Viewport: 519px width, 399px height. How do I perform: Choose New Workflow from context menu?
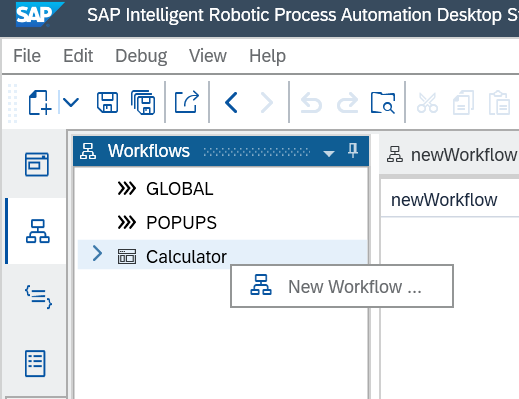(x=342, y=286)
